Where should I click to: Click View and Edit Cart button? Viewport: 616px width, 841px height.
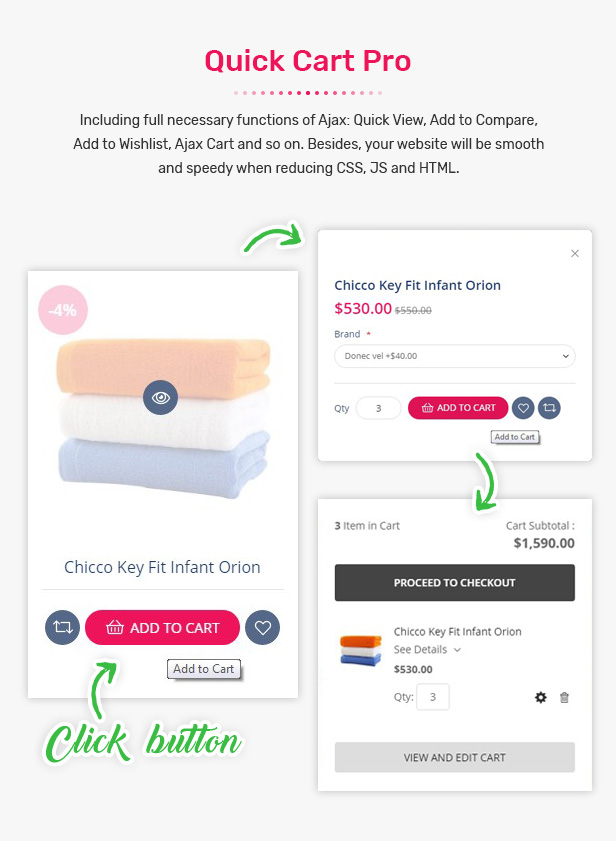(454, 758)
